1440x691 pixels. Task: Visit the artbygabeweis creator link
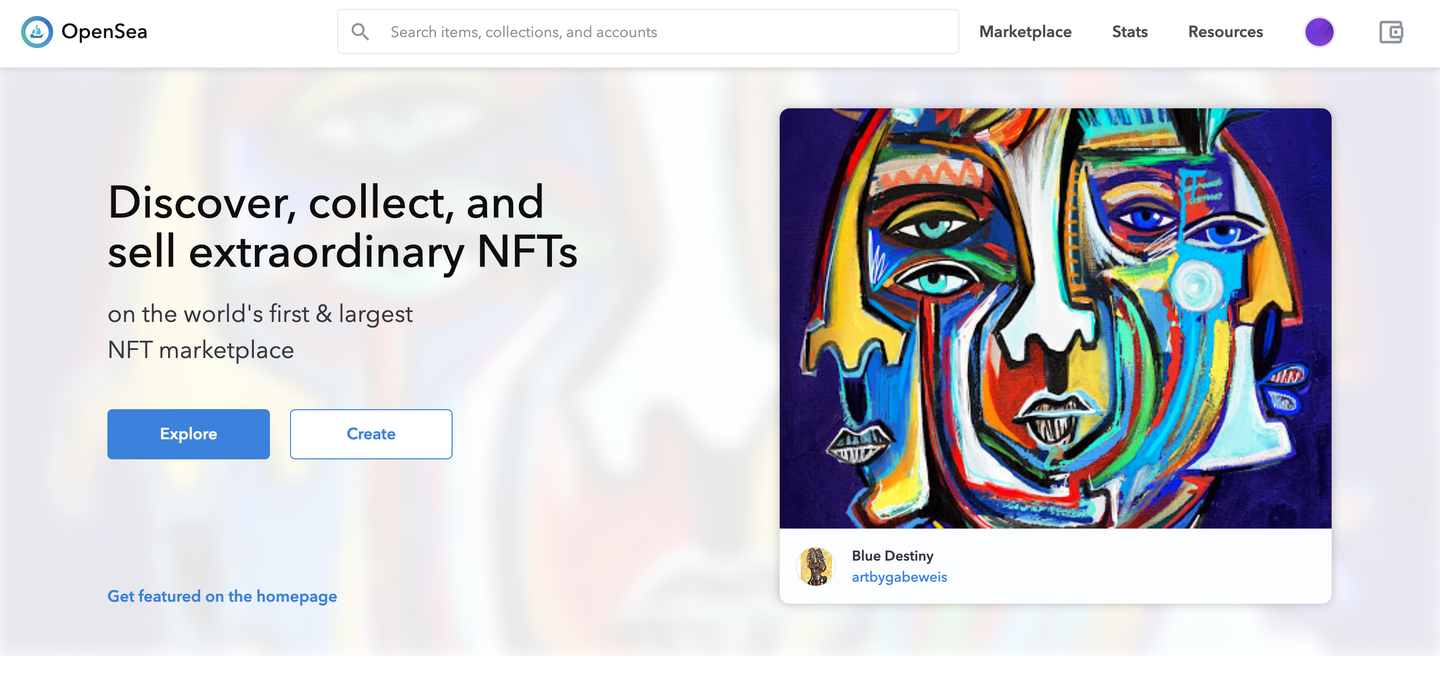[899, 577]
